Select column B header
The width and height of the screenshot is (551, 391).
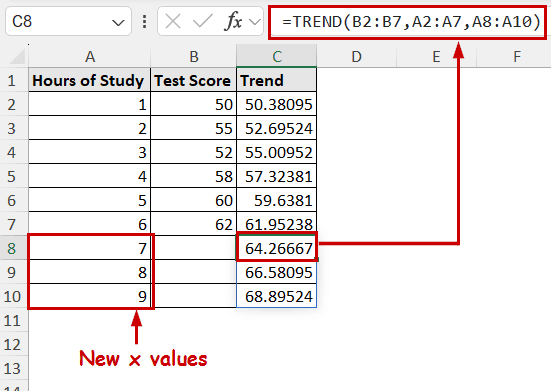(194, 57)
